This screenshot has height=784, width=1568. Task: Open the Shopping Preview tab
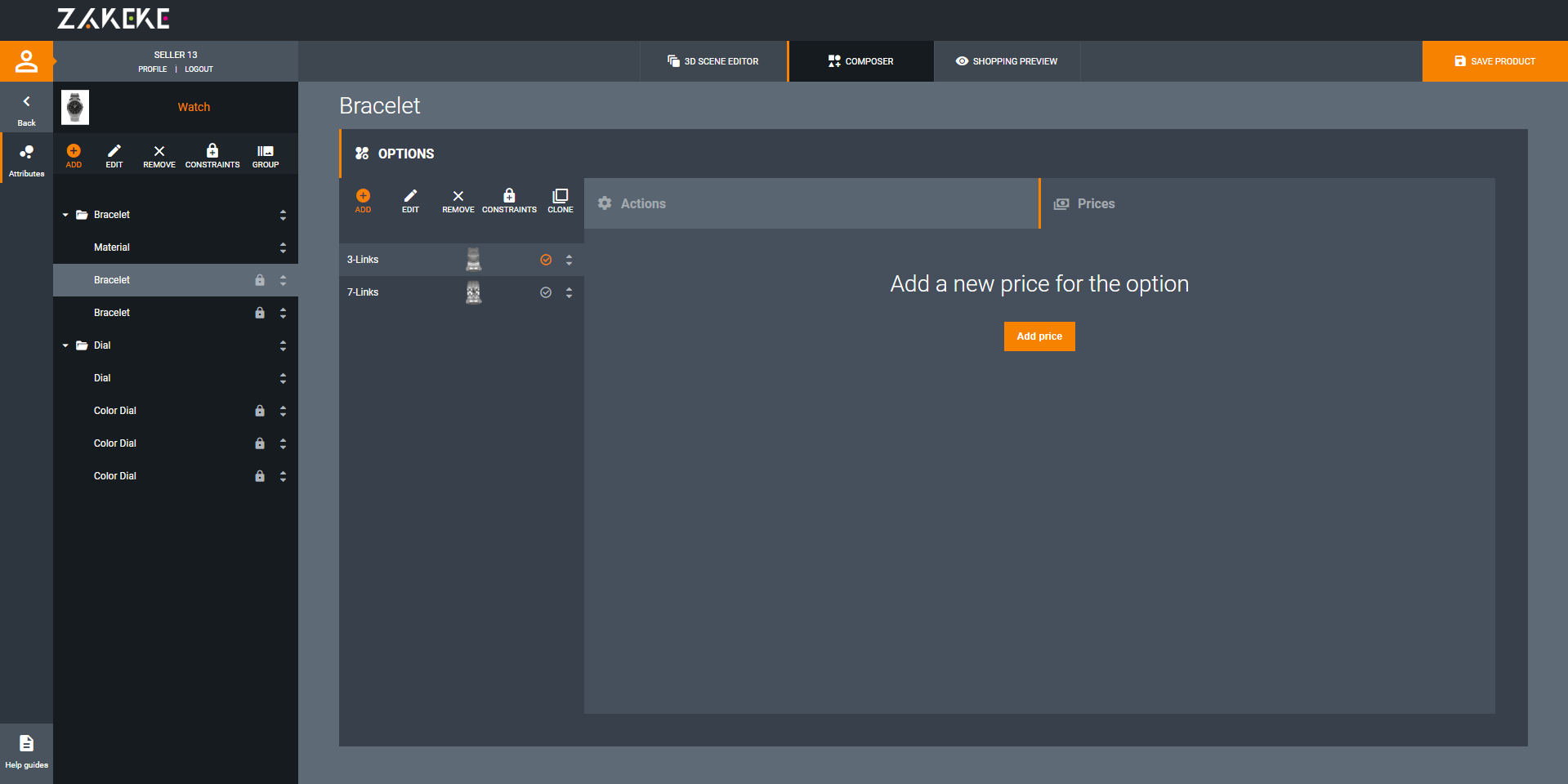[1007, 61]
